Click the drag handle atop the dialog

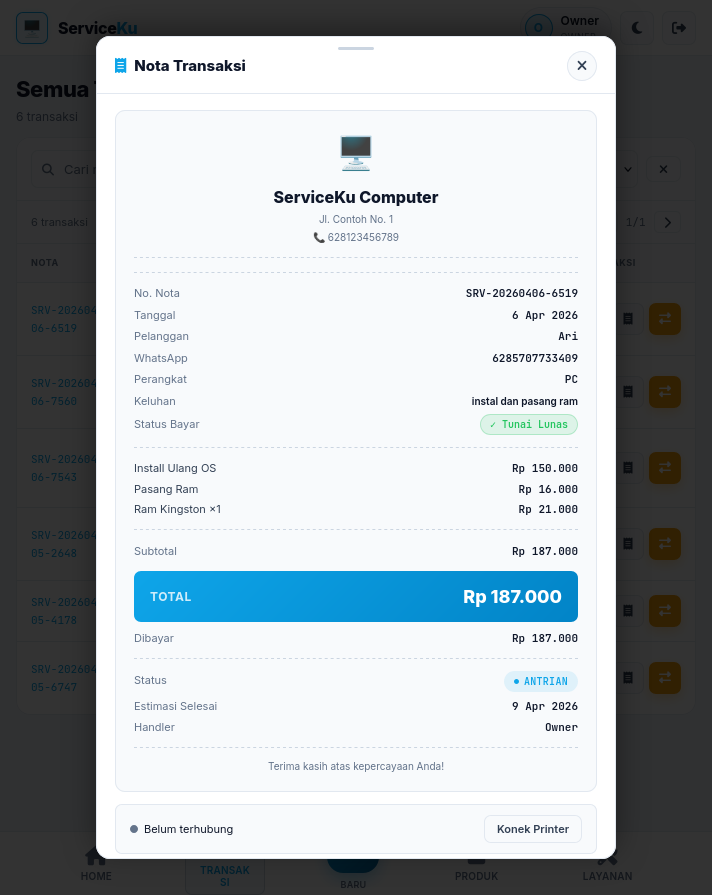(356, 48)
